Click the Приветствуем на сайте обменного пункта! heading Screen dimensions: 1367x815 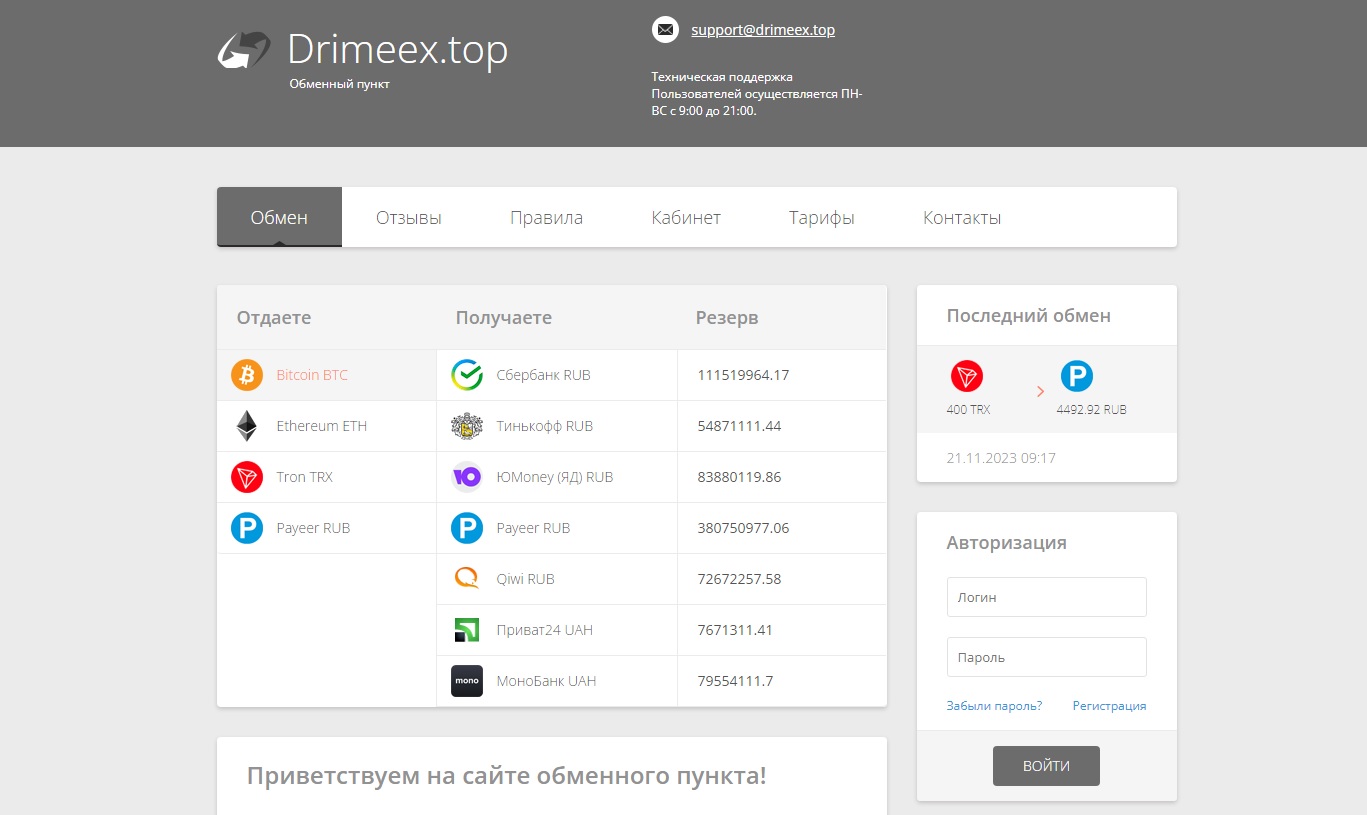(507, 776)
